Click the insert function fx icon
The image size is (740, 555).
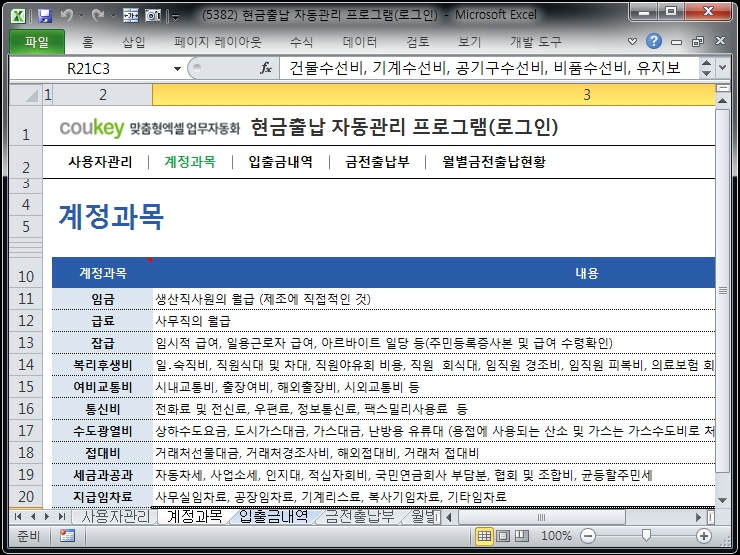[x=266, y=68]
